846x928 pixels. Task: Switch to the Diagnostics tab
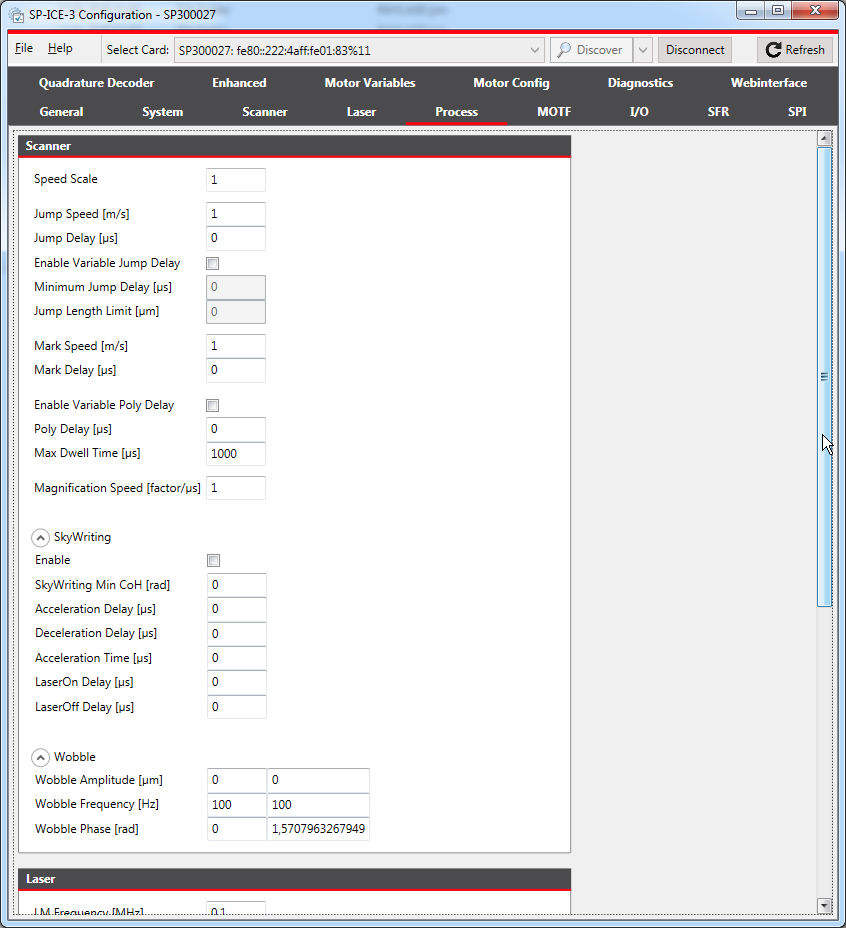(x=640, y=83)
